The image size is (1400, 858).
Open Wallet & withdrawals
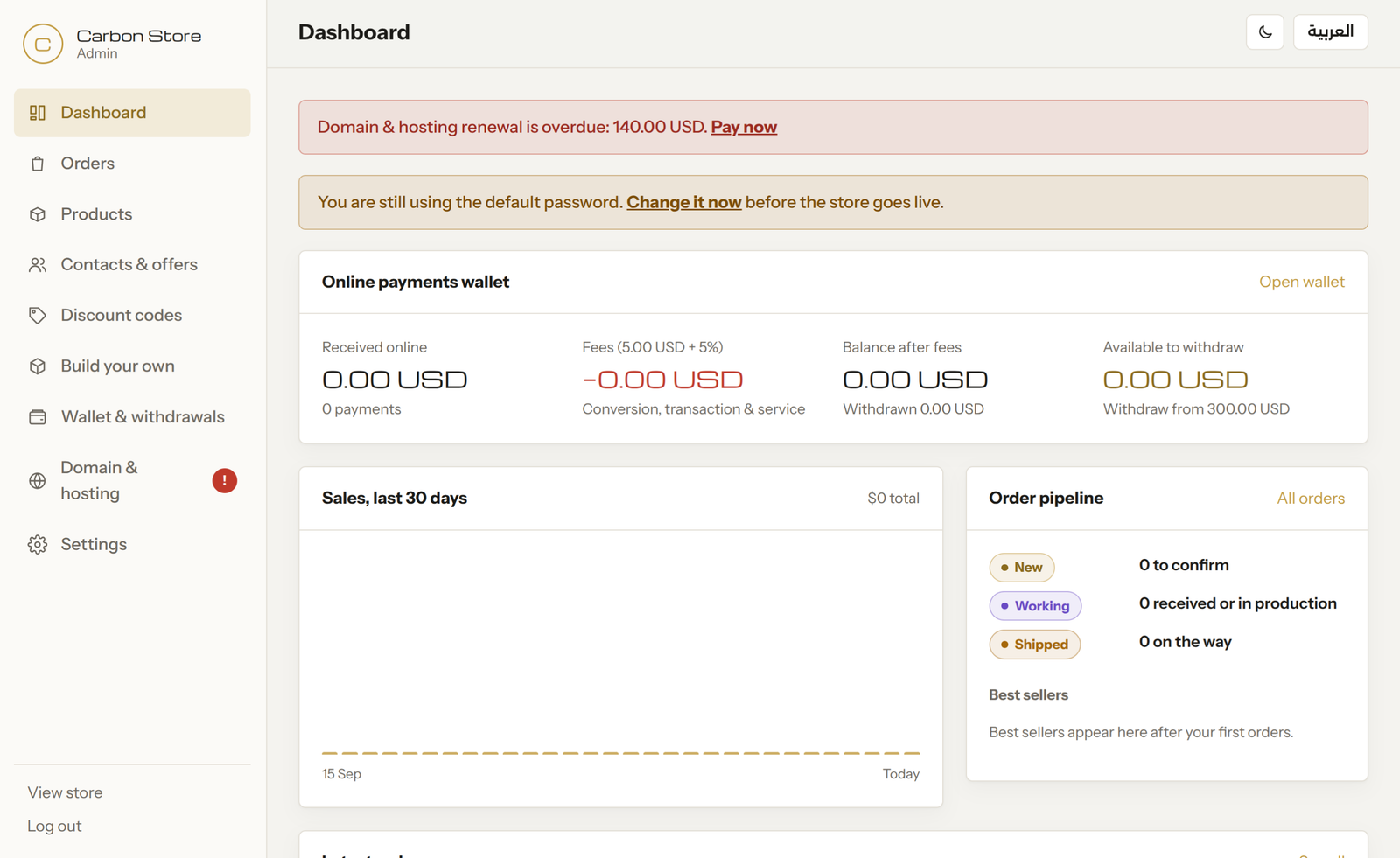tap(132, 417)
